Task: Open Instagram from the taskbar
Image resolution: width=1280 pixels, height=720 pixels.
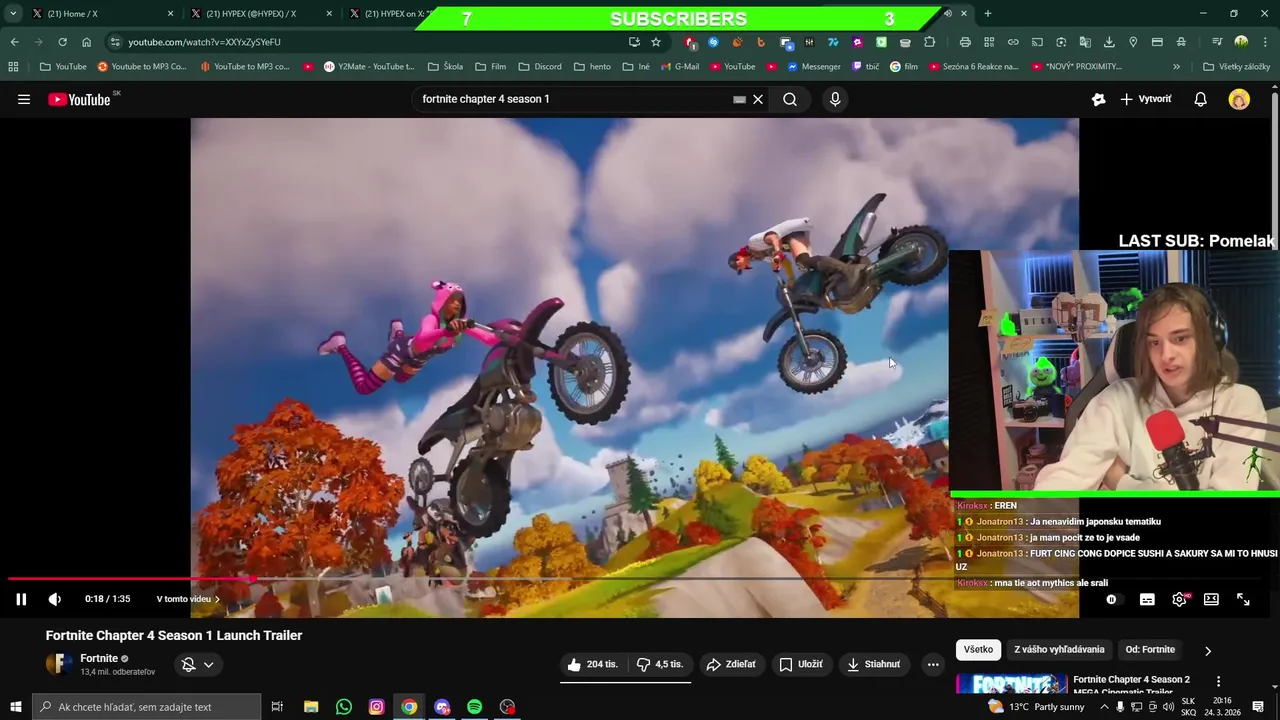Action: click(376, 707)
